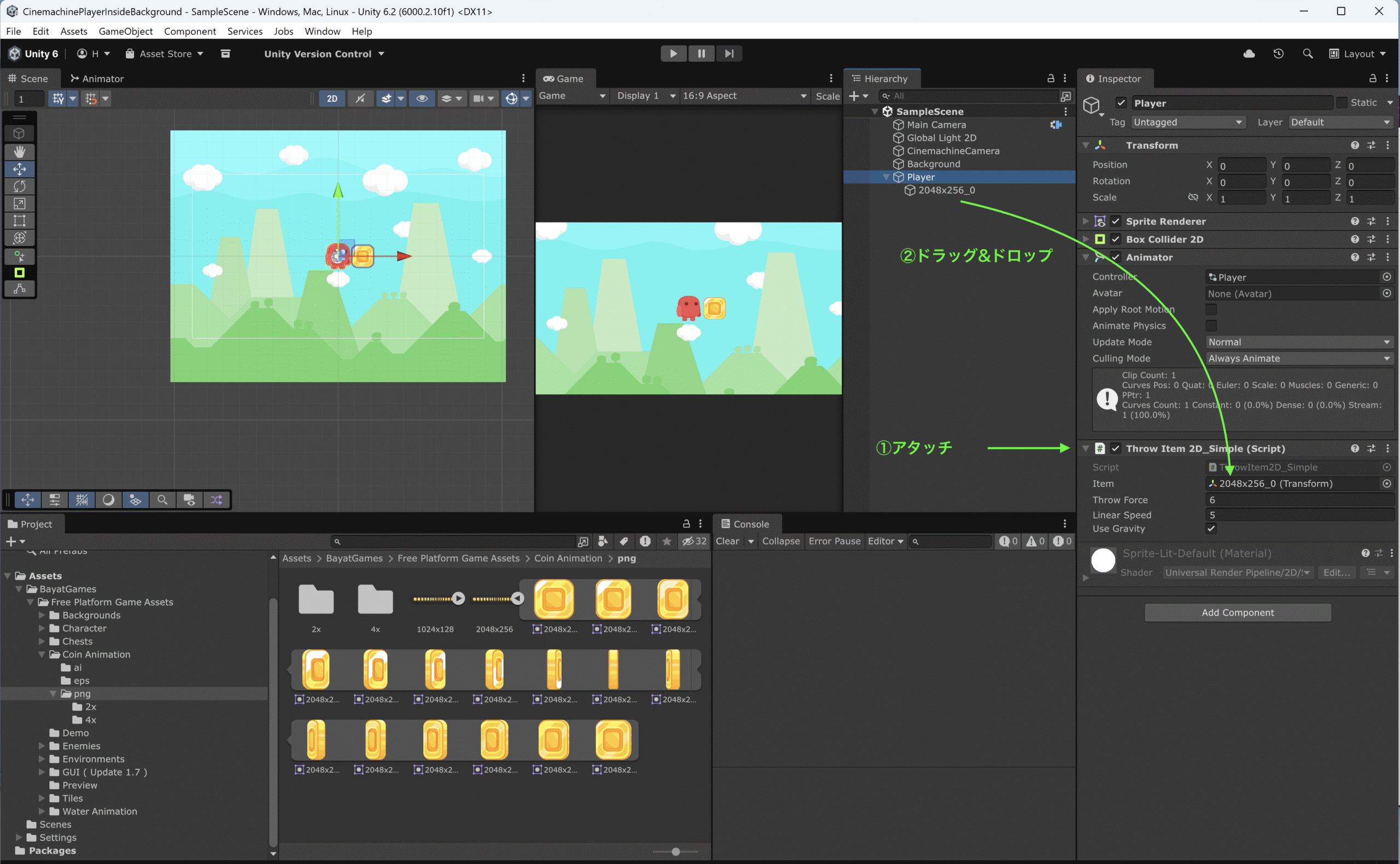
Task: Enable Apply Root Motion checkbox
Action: pyautogui.click(x=1211, y=309)
